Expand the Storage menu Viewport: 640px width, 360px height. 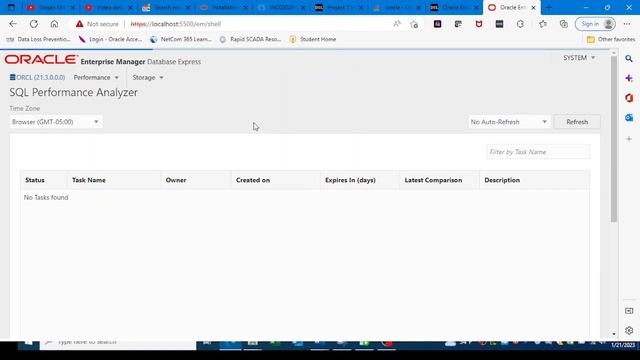coord(148,78)
